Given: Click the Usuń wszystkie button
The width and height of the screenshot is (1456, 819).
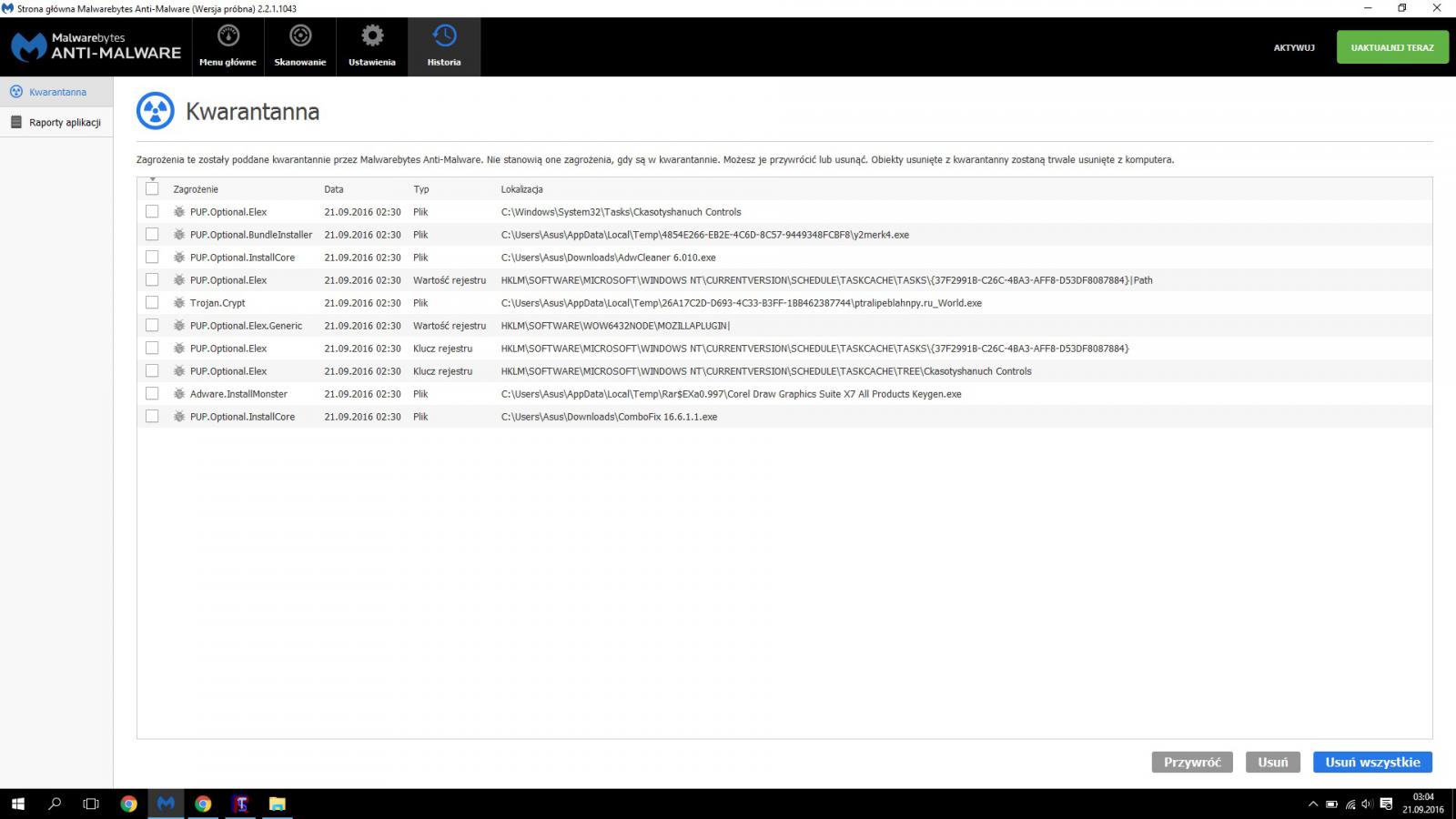Looking at the screenshot, I should [x=1372, y=762].
